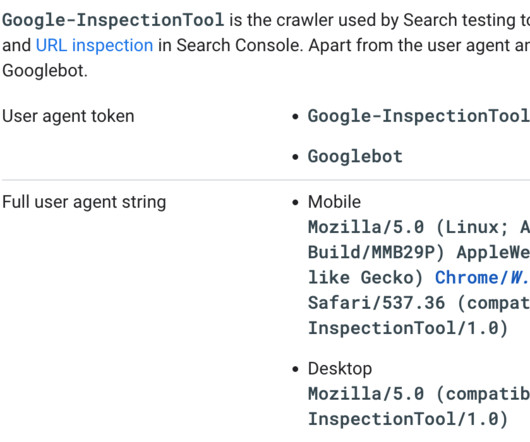Click the bold Google-InspectionTool term starting the paragraph
Image resolution: width=530 pixels, height=442 pixels.
pyautogui.click(x=113, y=20)
